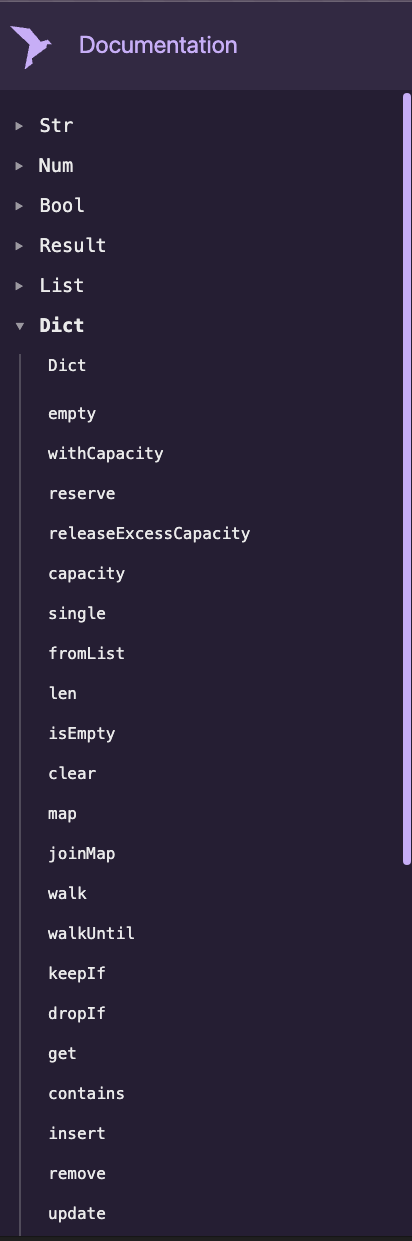Click the Roc bird logo icon
The height and width of the screenshot is (1241, 412).
click(x=32, y=46)
